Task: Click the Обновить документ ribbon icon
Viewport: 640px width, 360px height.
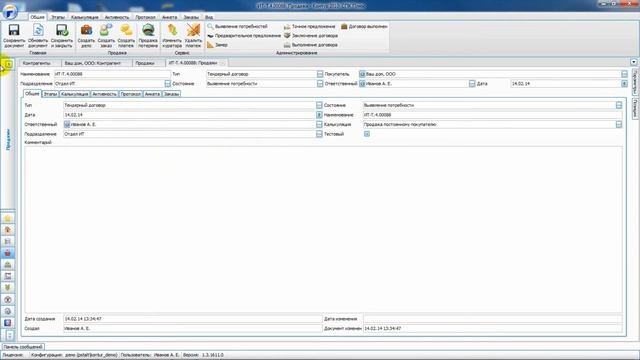Action: (38, 36)
